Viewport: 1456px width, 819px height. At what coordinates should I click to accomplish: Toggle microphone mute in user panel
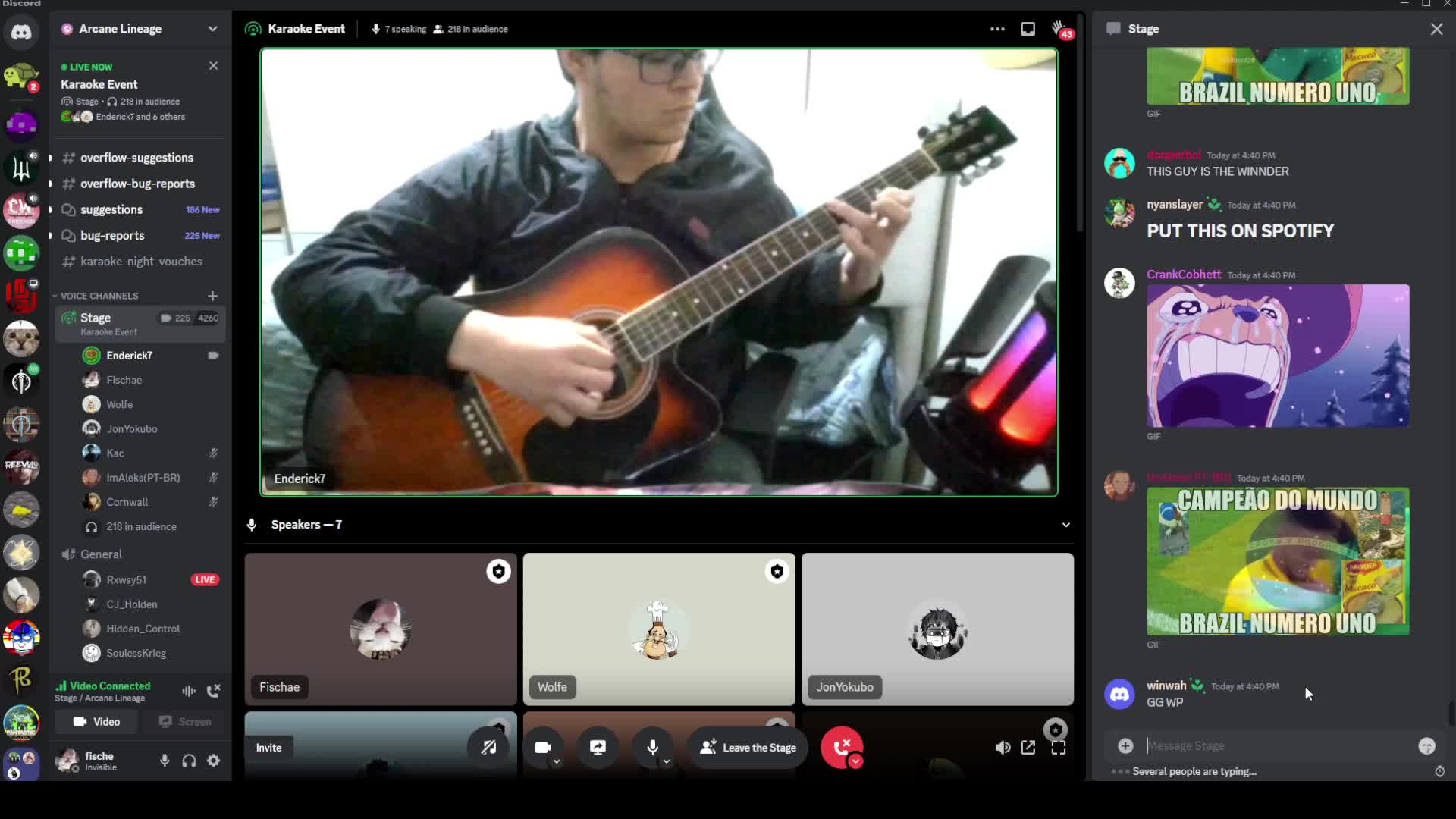click(165, 761)
